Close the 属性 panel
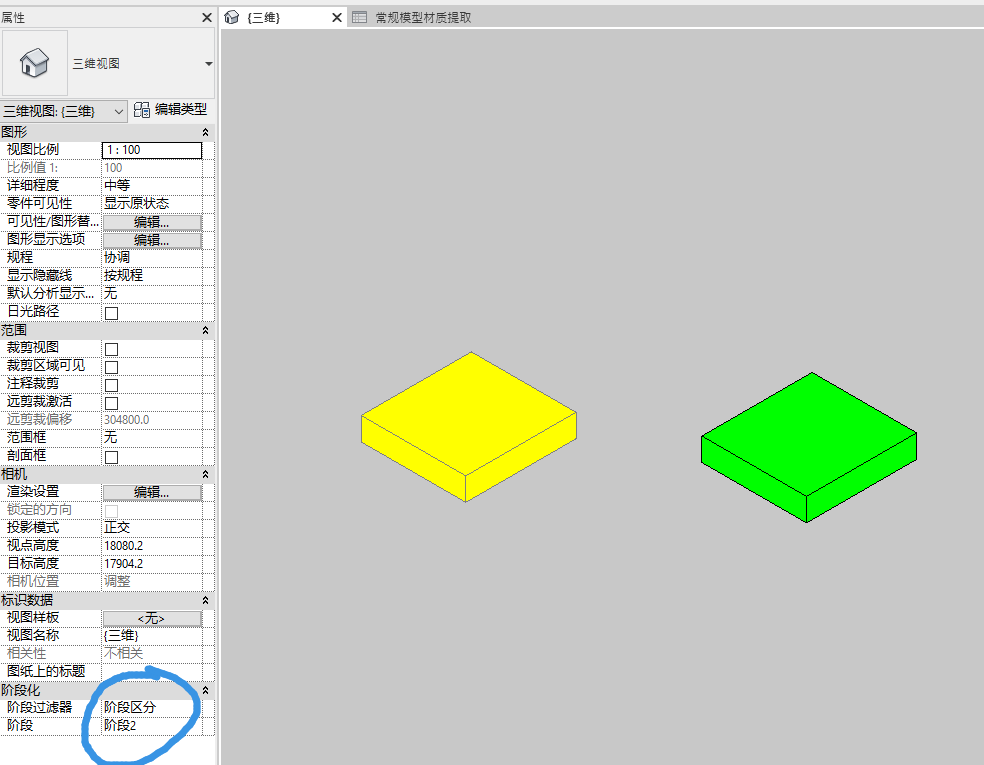Image resolution: width=984 pixels, height=765 pixels. [x=206, y=18]
